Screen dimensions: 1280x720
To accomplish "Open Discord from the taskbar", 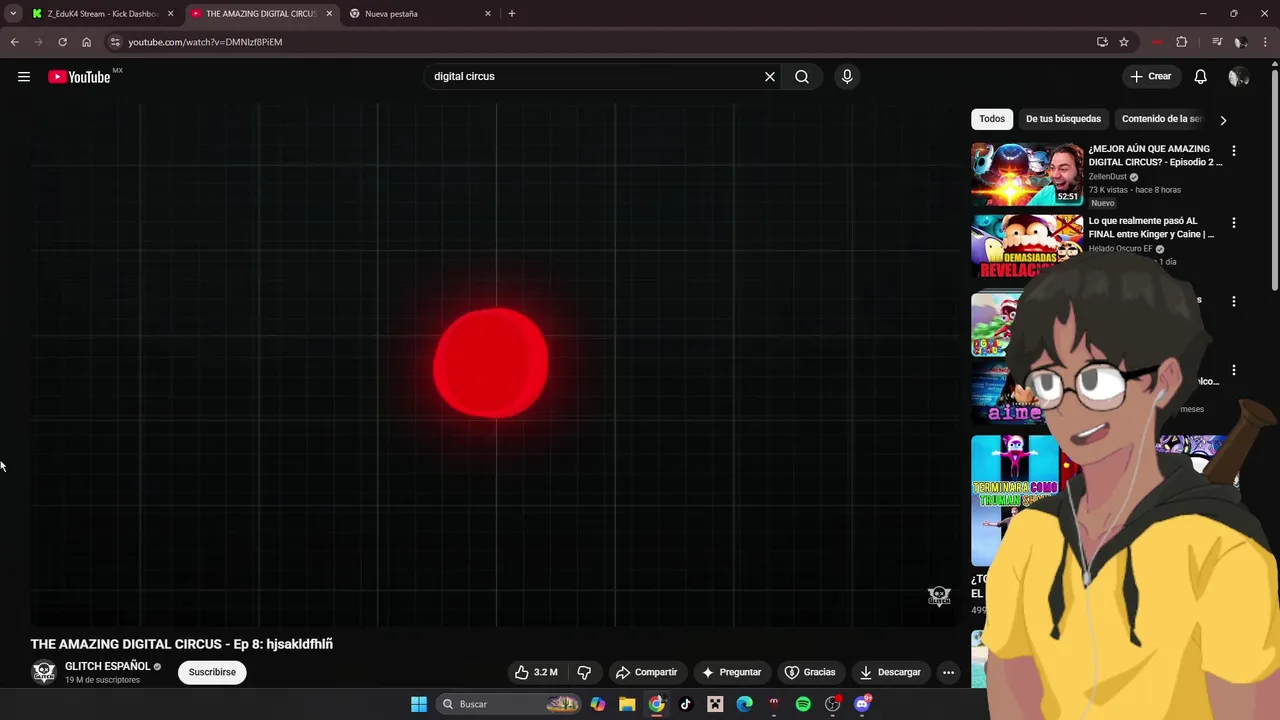I will (862, 704).
